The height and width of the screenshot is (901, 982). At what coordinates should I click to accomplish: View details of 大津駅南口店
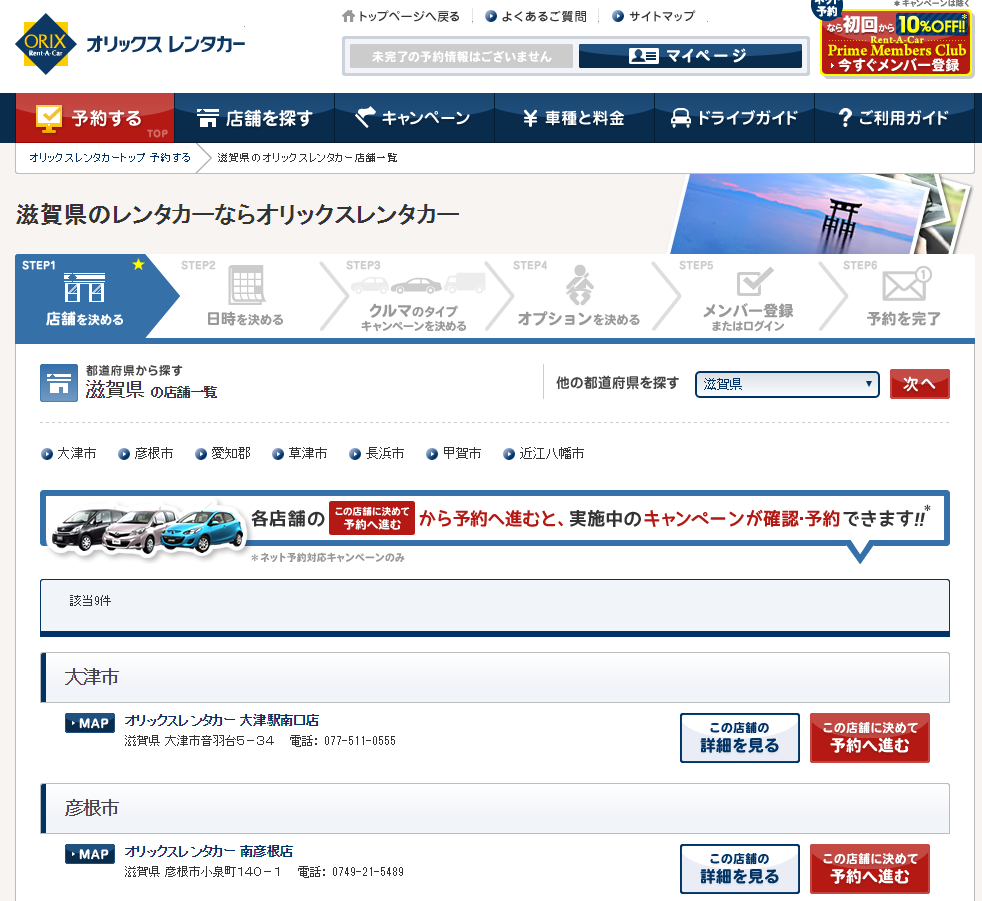pyautogui.click(x=740, y=737)
